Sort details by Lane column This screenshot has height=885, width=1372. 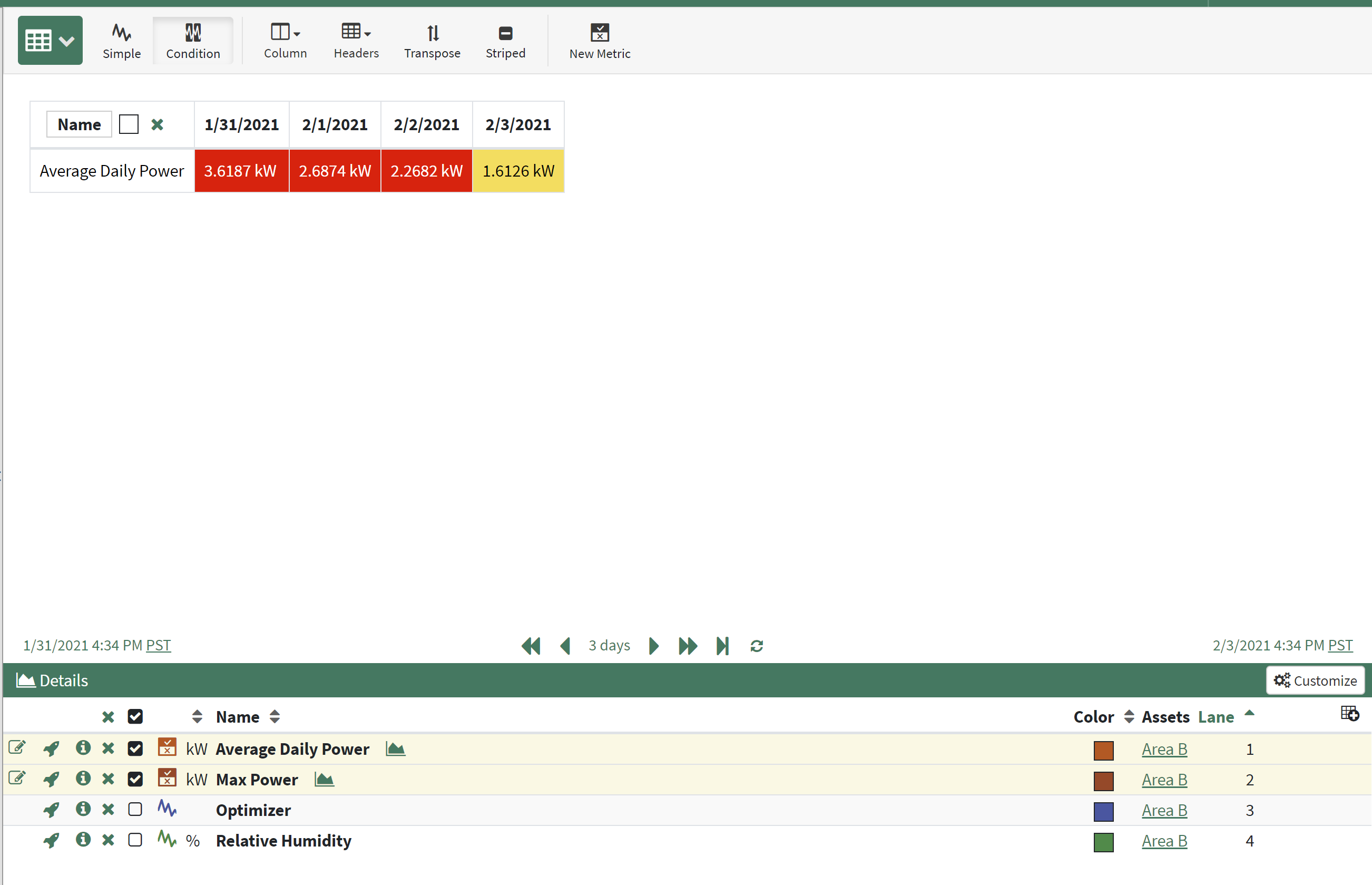pyautogui.click(x=1216, y=717)
